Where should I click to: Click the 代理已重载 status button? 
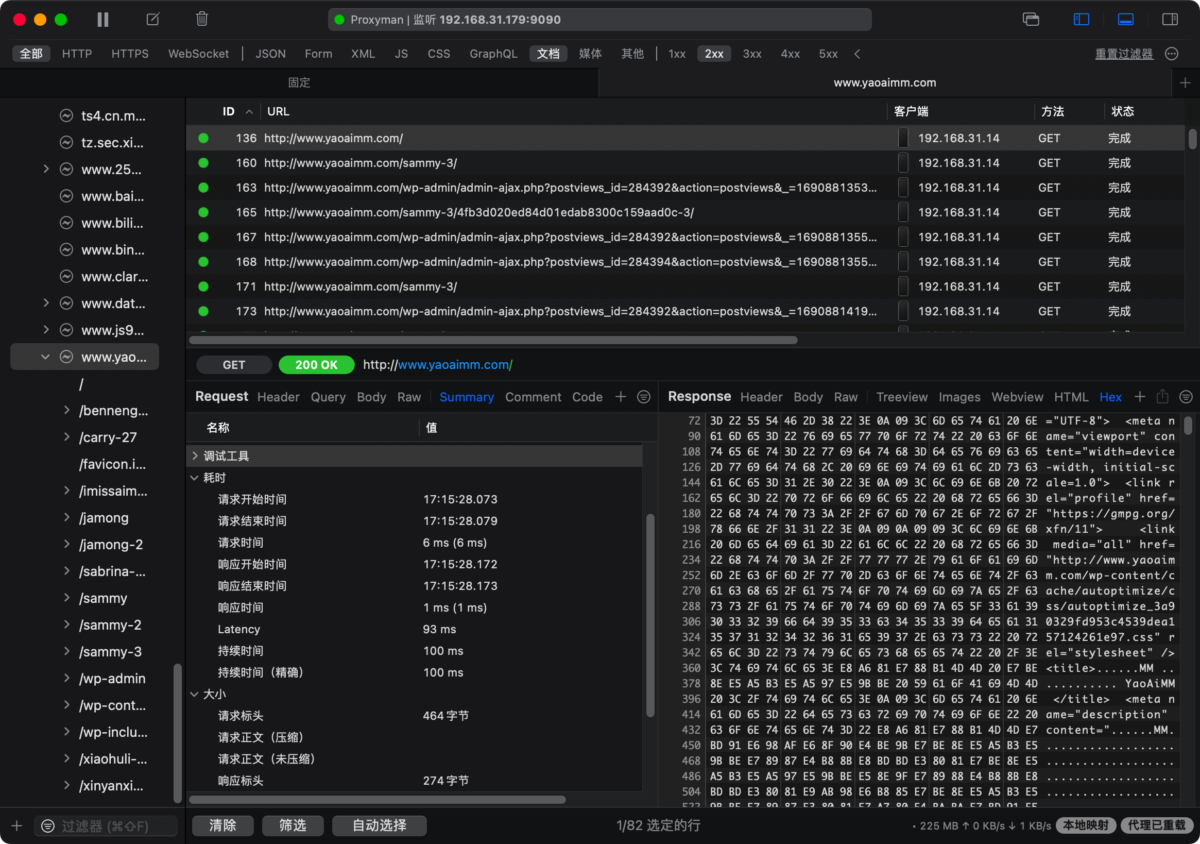[1155, 826]
